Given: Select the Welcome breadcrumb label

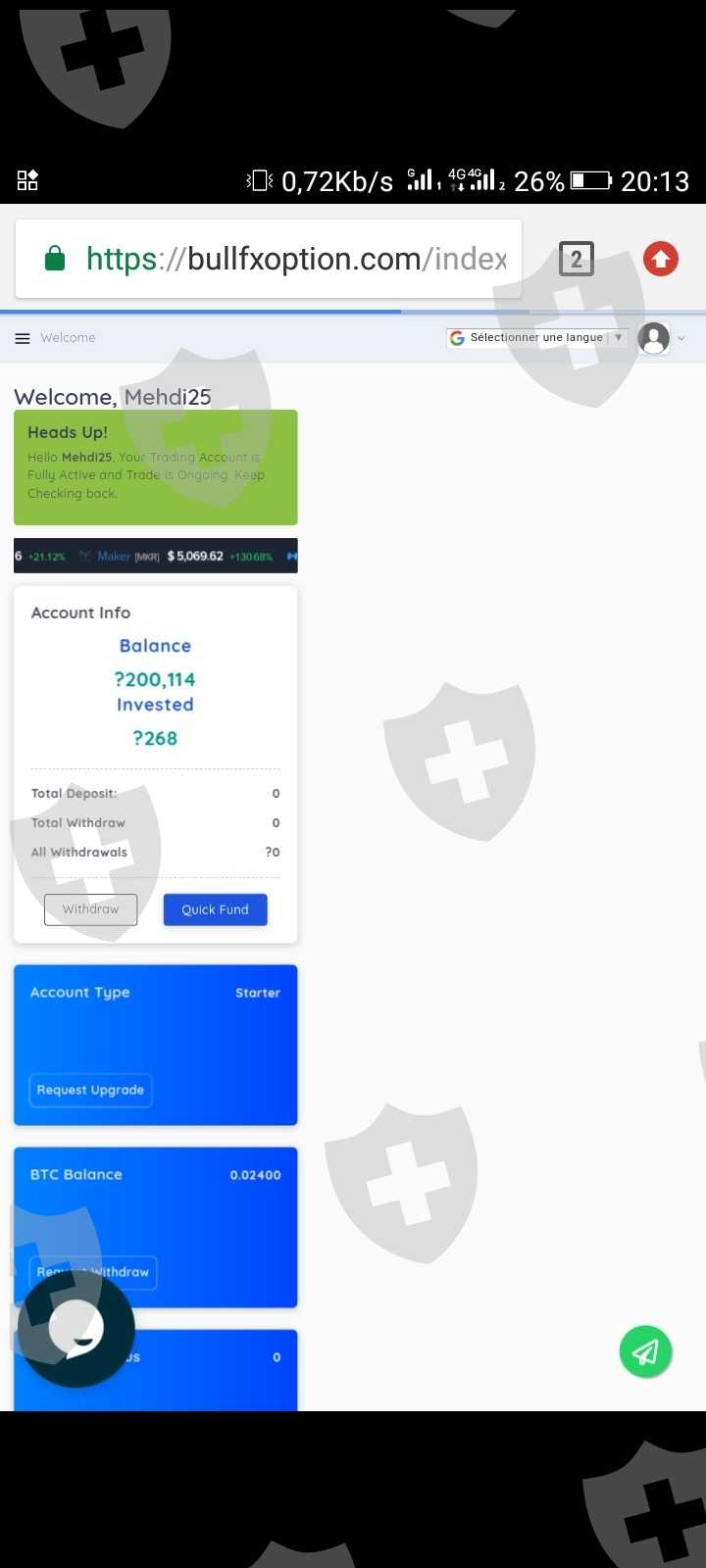Looking at the screenshot, I should click(68, 338).
